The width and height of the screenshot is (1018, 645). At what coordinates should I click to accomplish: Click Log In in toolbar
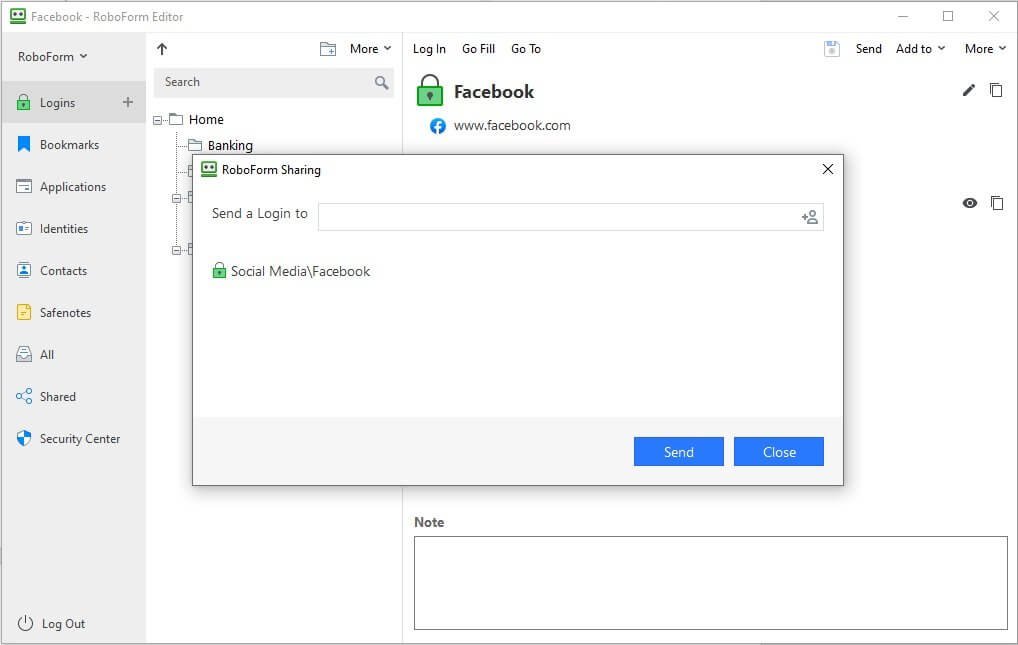[x=429, y=49]
